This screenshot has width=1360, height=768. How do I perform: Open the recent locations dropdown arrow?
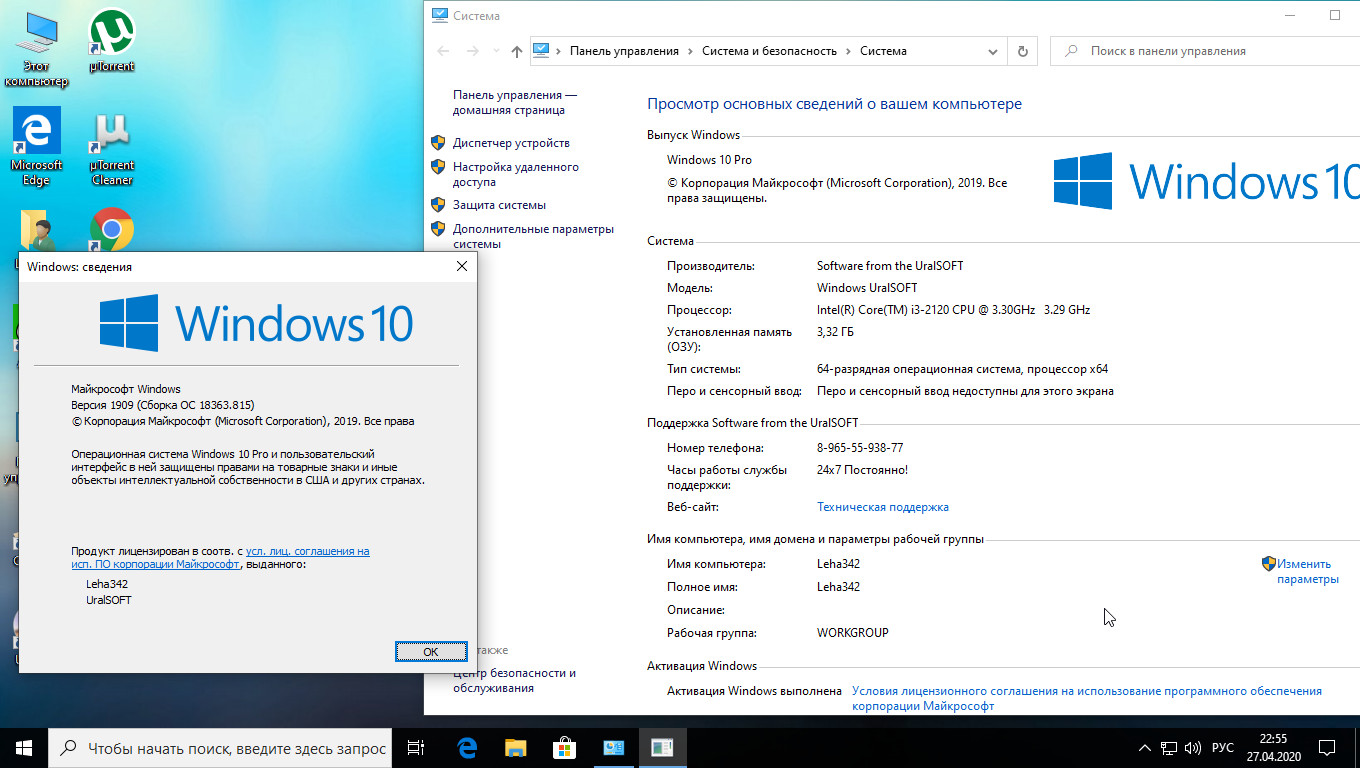click(x=495, y=51)
